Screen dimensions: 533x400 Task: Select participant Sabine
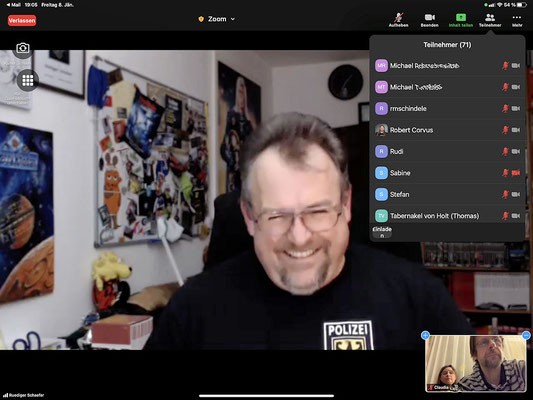[447, 173]
